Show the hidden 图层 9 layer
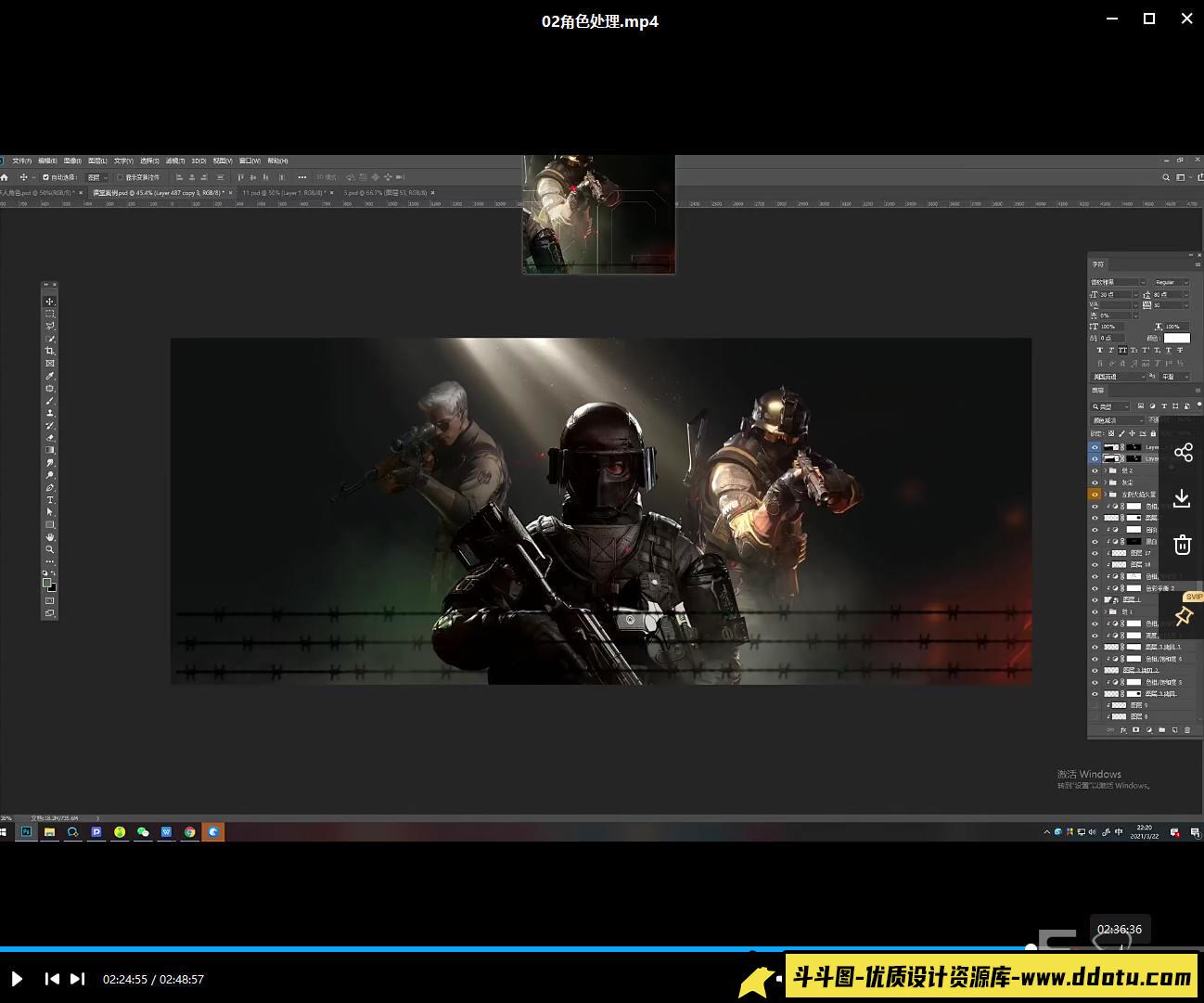Image resolution: width=1204 pixels, height=1003 pixels. (x=1095, y=705)
